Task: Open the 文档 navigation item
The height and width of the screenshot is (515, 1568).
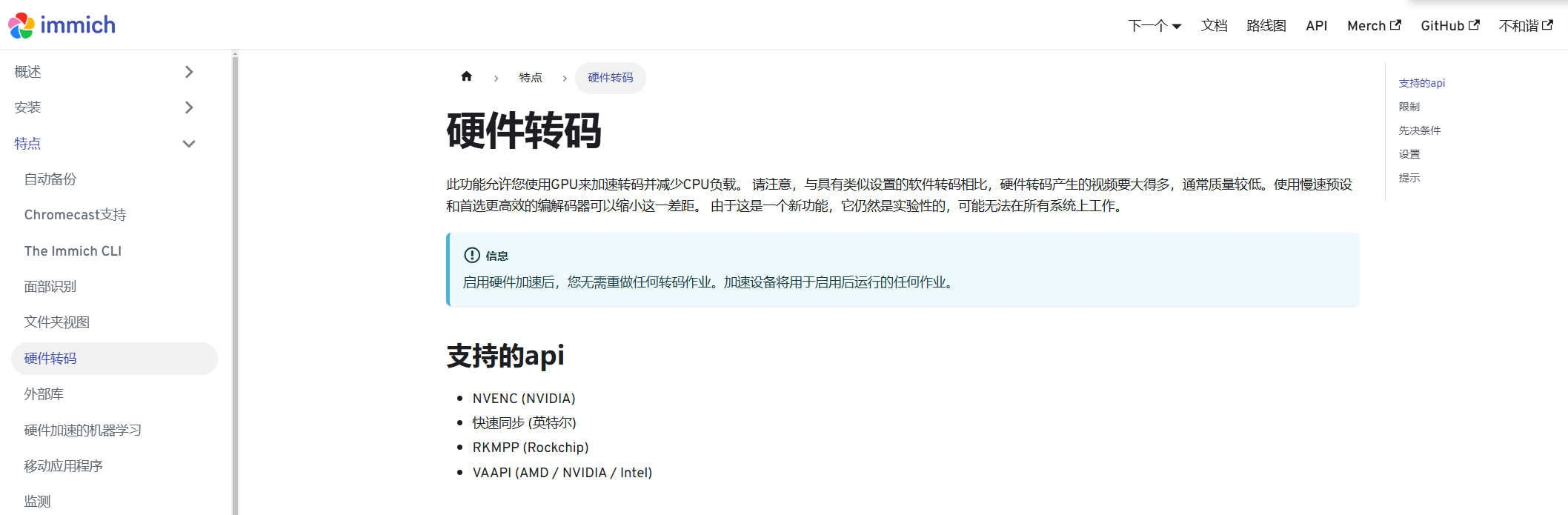Action: click(1214, 26)
